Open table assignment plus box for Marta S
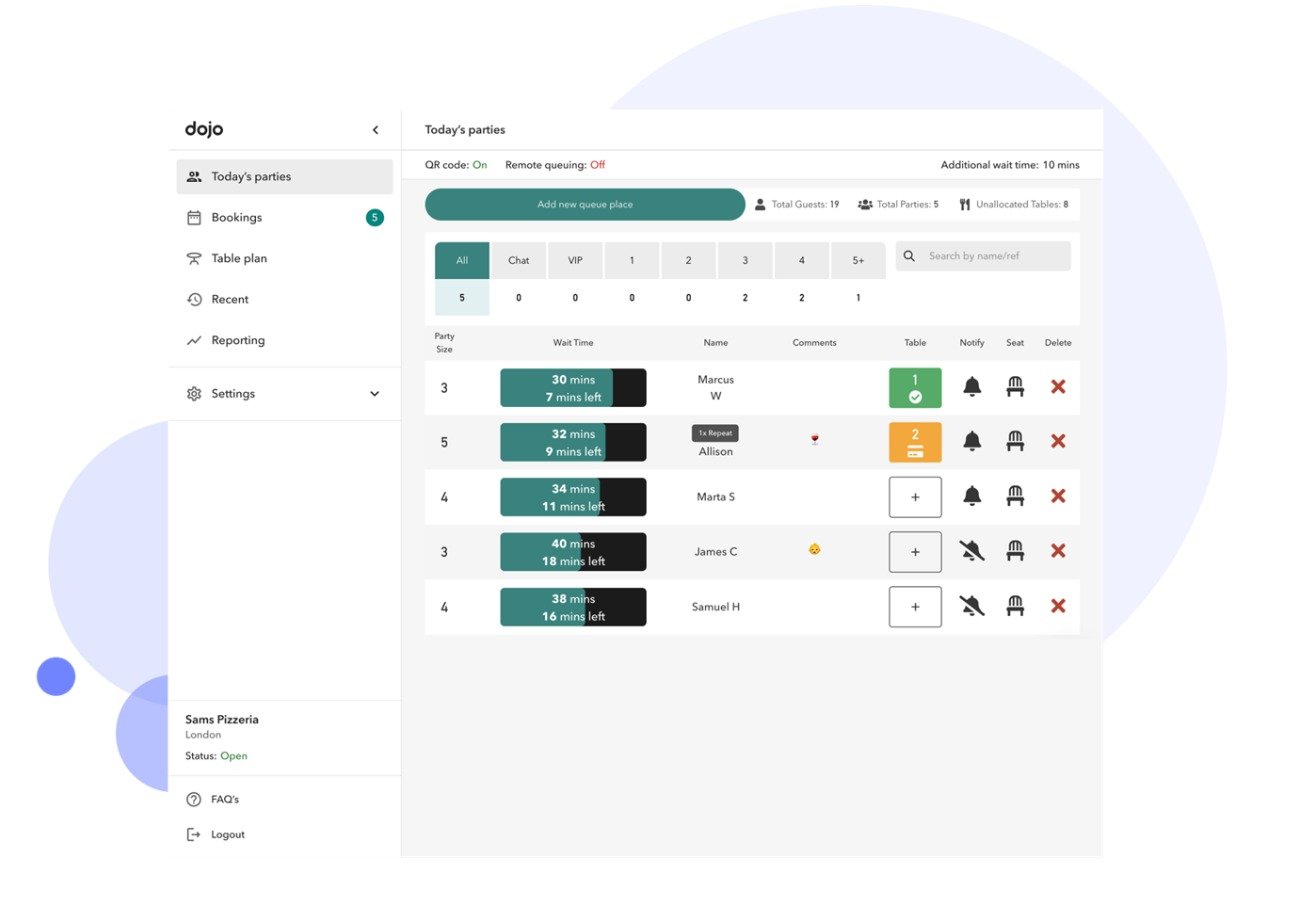This screenshot has width=1290, height=908. coord(914,497)
